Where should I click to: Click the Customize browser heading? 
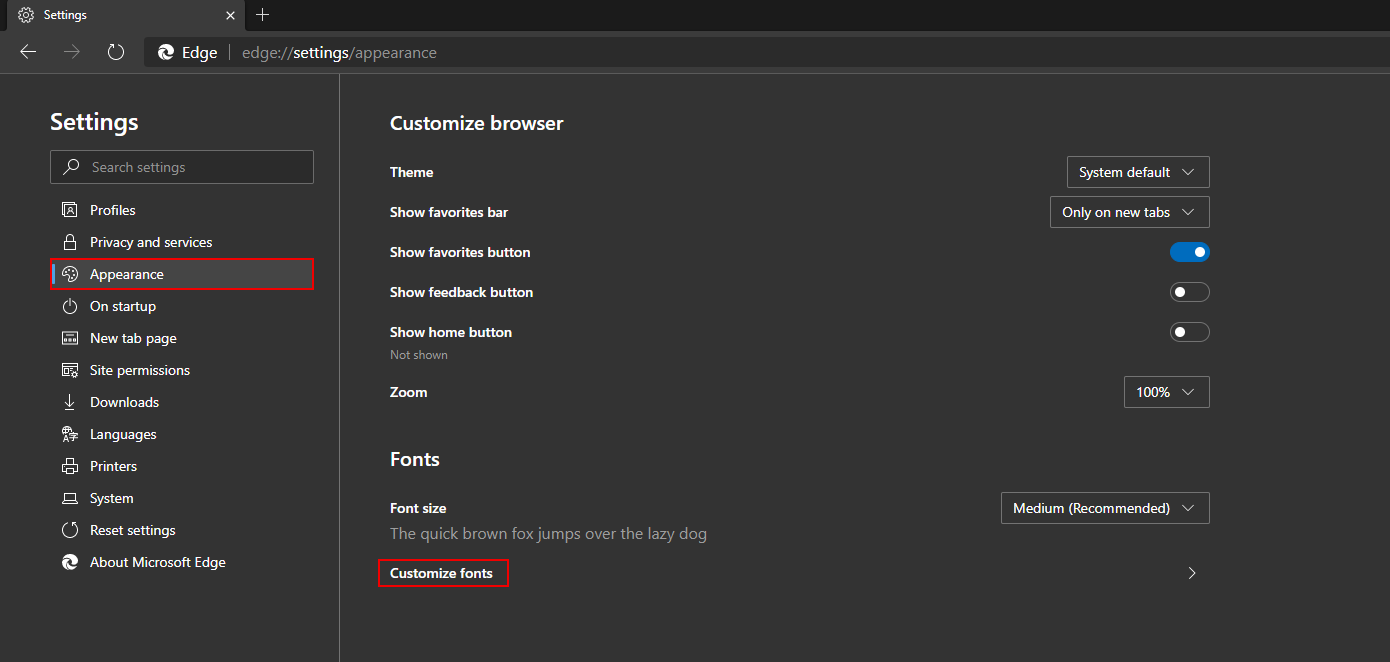pyautogui.click(x=477, y=123)
